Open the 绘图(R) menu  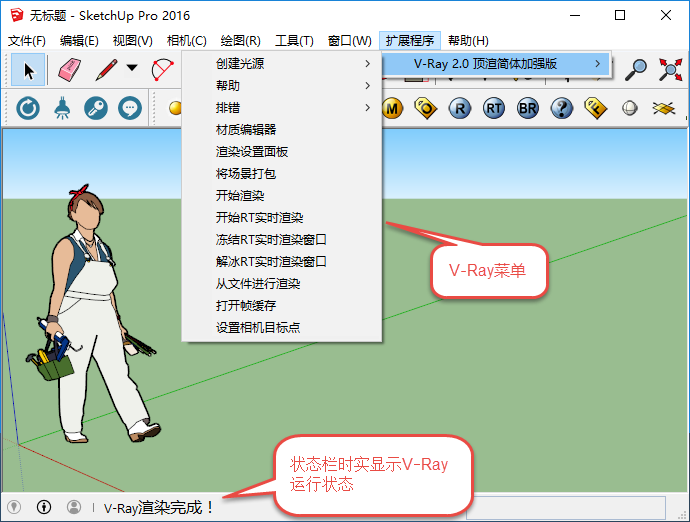tap(240, 41)
